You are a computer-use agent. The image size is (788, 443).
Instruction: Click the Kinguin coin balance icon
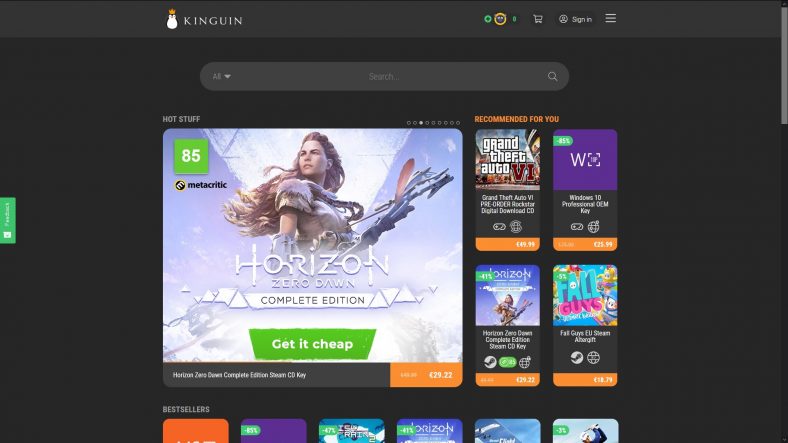tap(500, 19)
